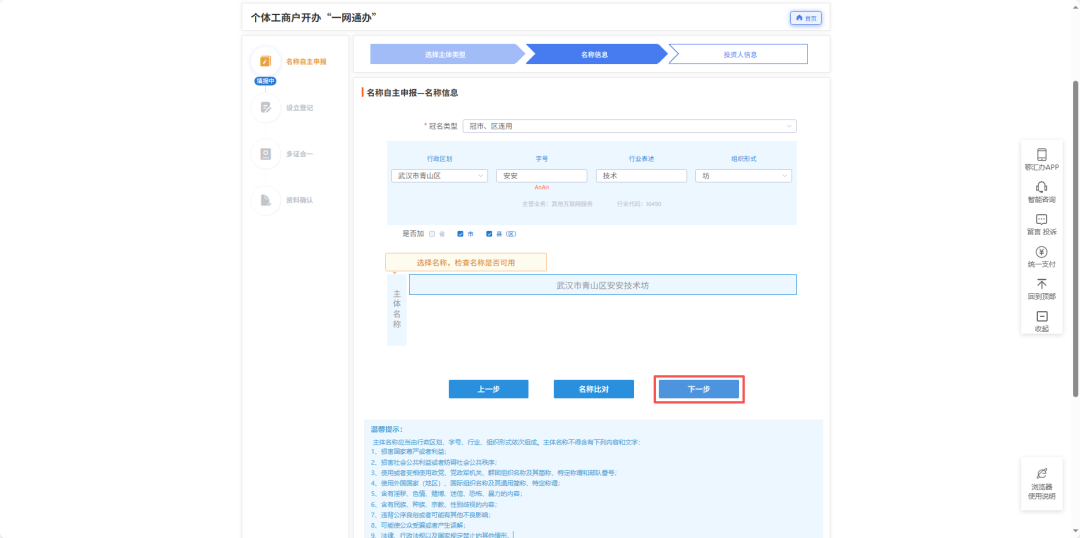This screenshot has width=1080, height=538.
Task: Toggle the 县（区）checkbox
Action: (x=489, y=234)
